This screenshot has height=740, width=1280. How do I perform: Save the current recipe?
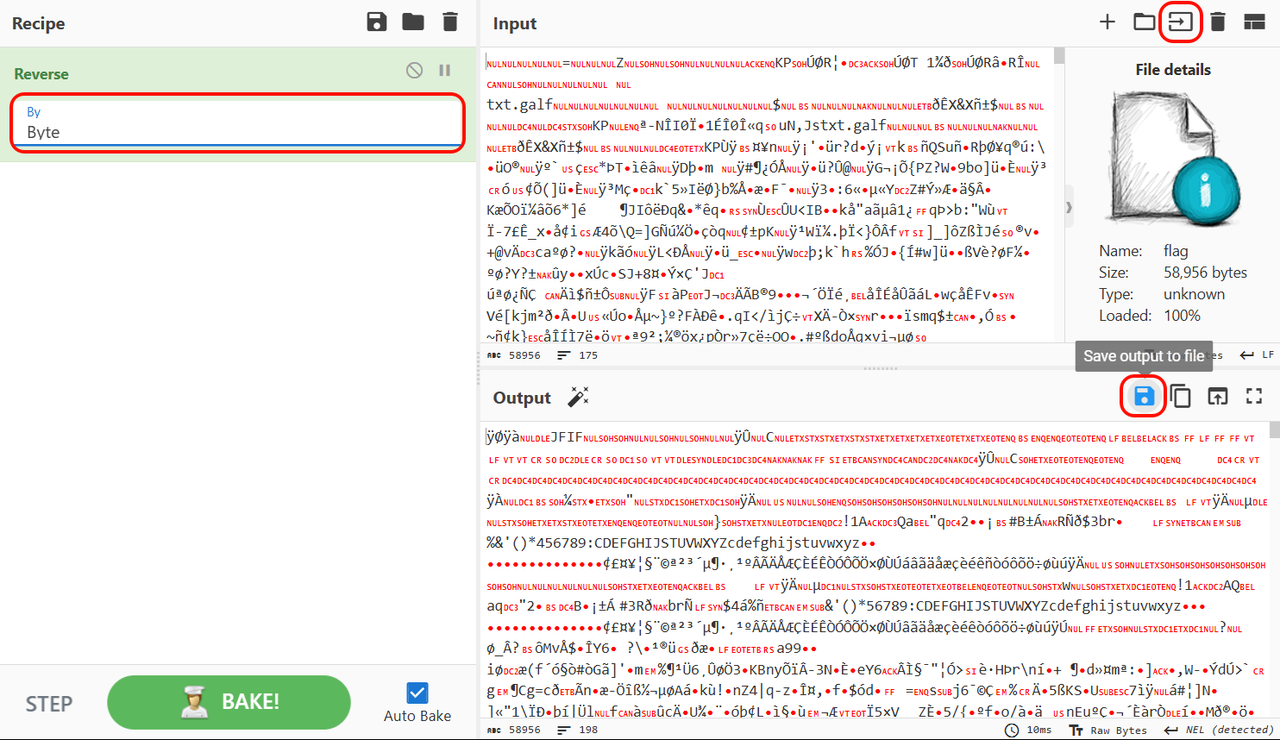click(x=377, y=22)
